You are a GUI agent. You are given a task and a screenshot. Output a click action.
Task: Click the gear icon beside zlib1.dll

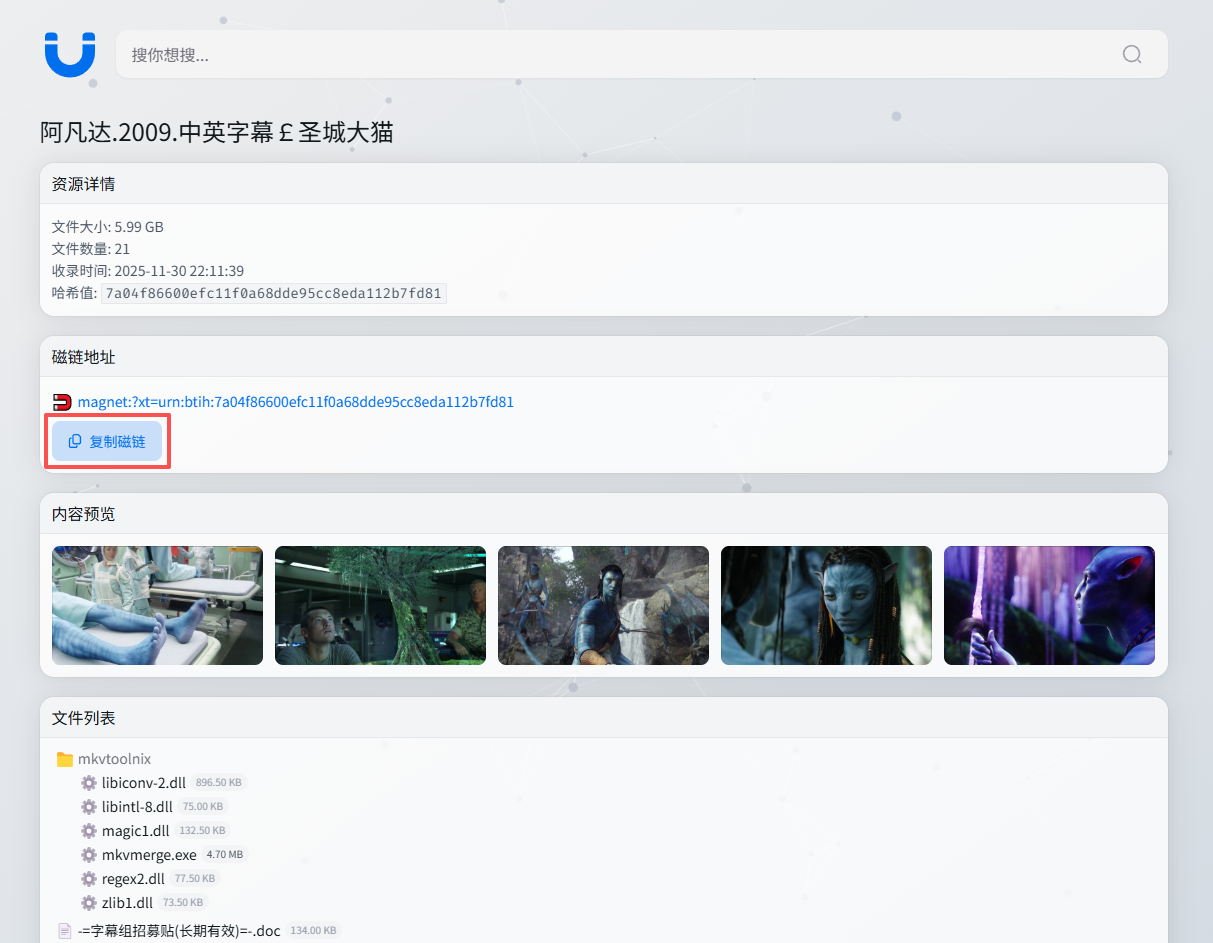coord(89,903)
